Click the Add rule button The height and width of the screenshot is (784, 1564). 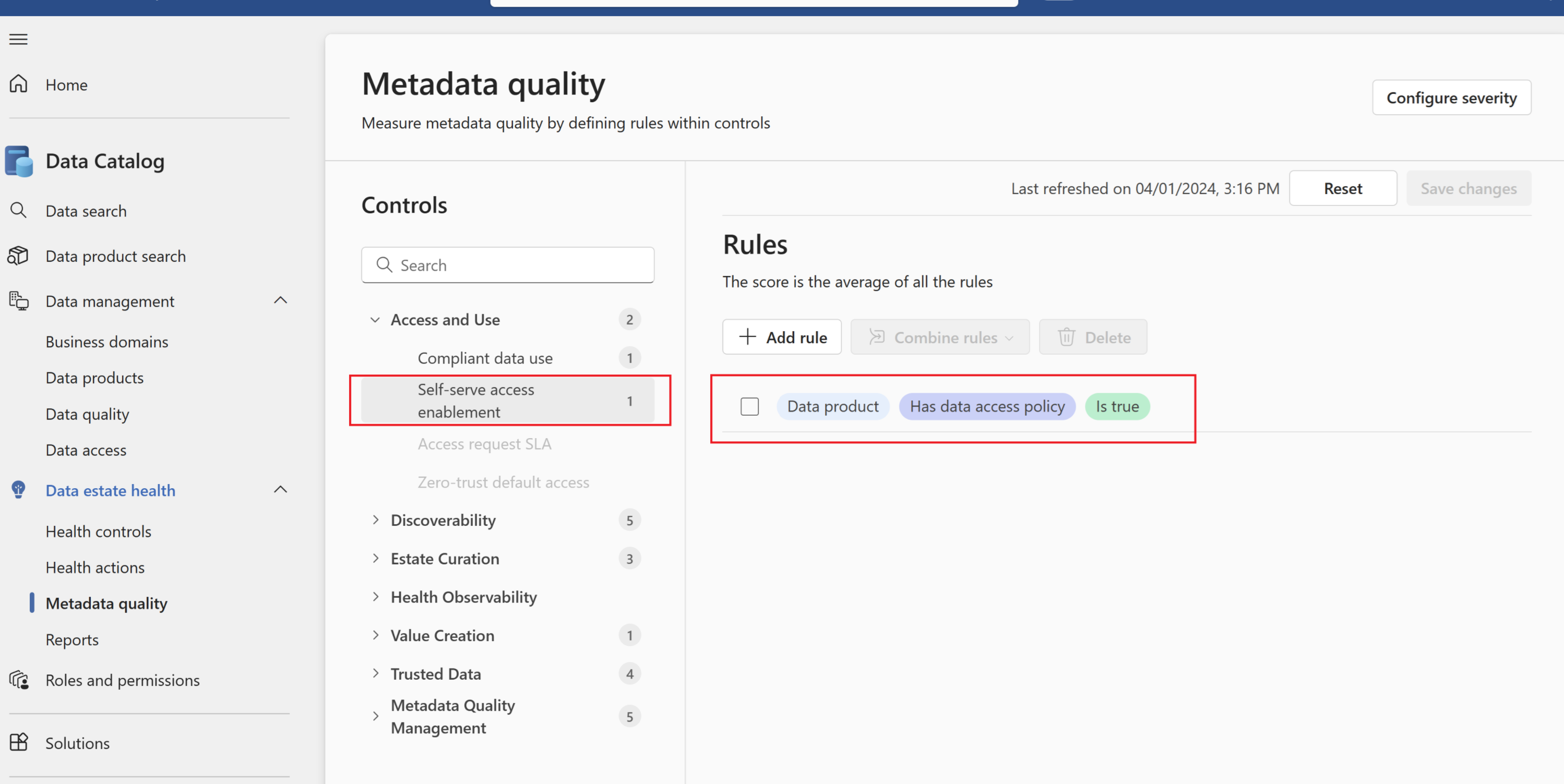tap(781, 337)
